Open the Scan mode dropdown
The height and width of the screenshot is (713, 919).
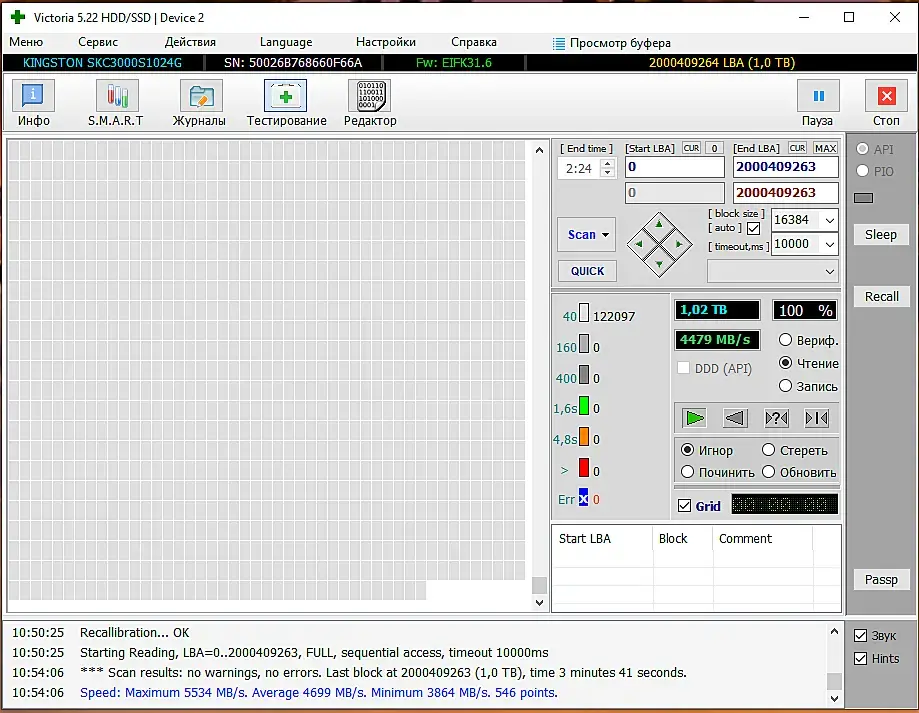[587, 235]
